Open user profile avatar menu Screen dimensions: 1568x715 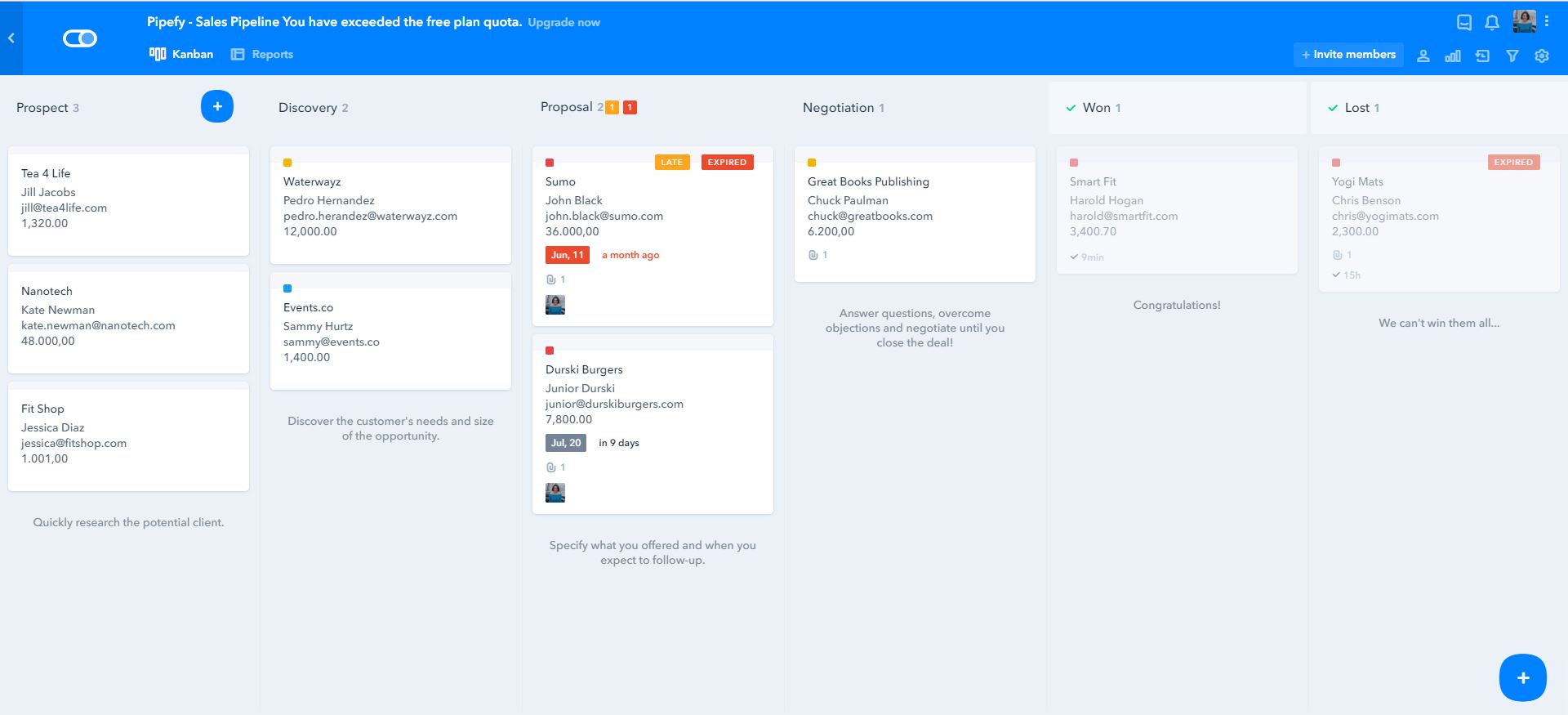[1523, 21]
